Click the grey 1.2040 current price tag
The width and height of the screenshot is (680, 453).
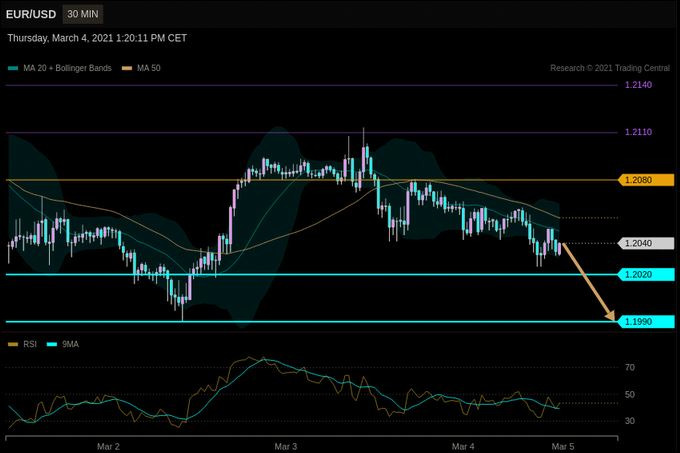pyautogui.click(x=646, y=243)
